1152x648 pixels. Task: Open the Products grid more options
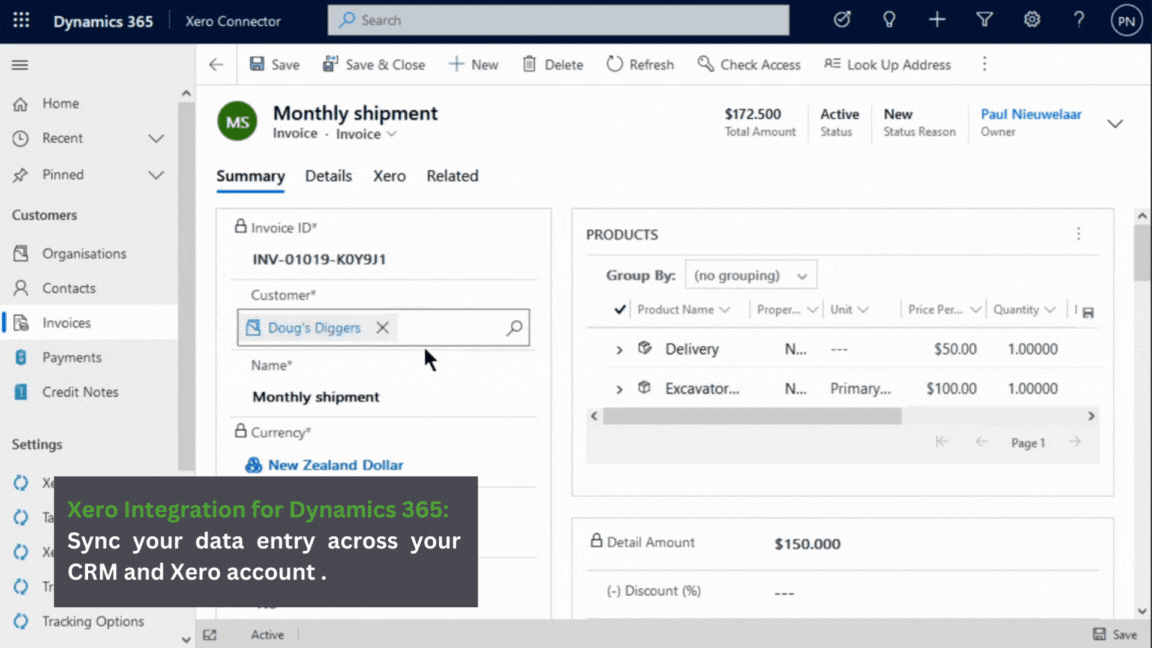pos(1079,234)
